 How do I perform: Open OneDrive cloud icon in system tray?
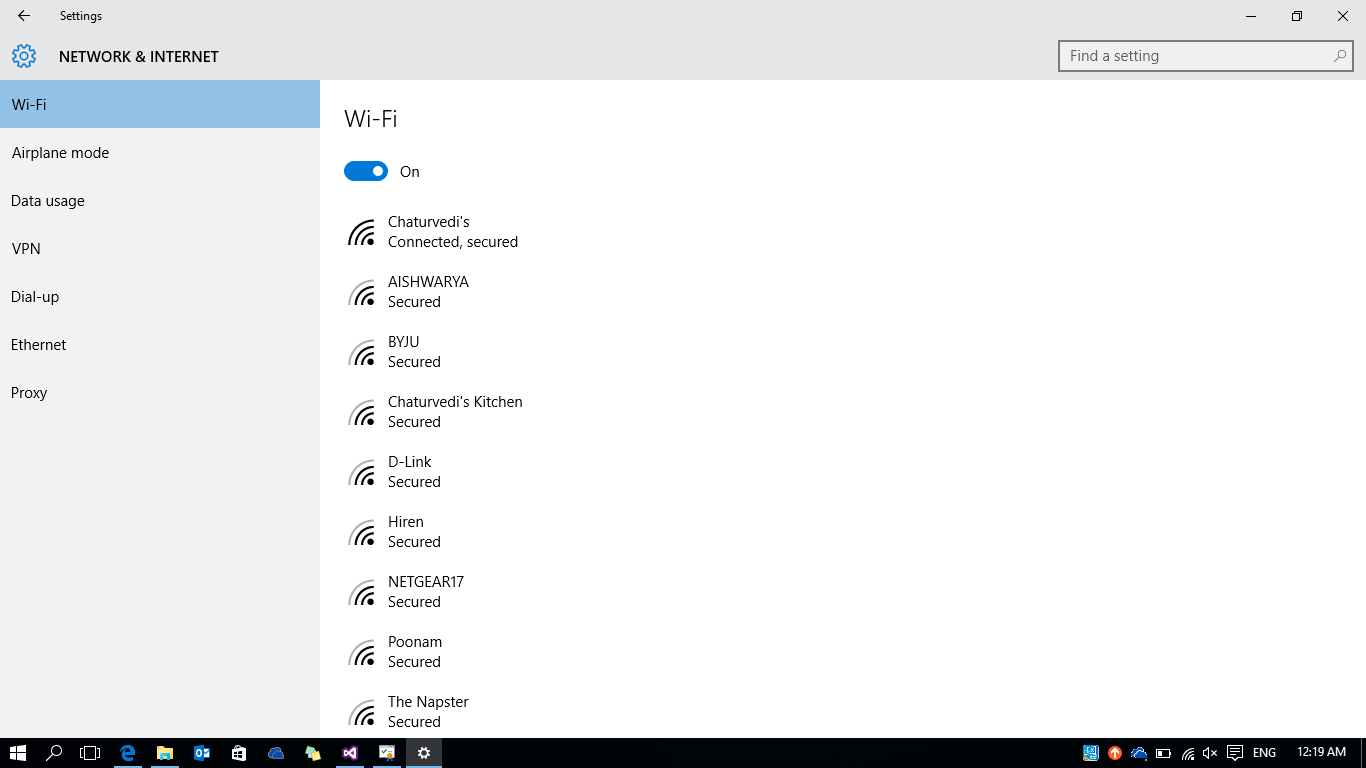1139,753
